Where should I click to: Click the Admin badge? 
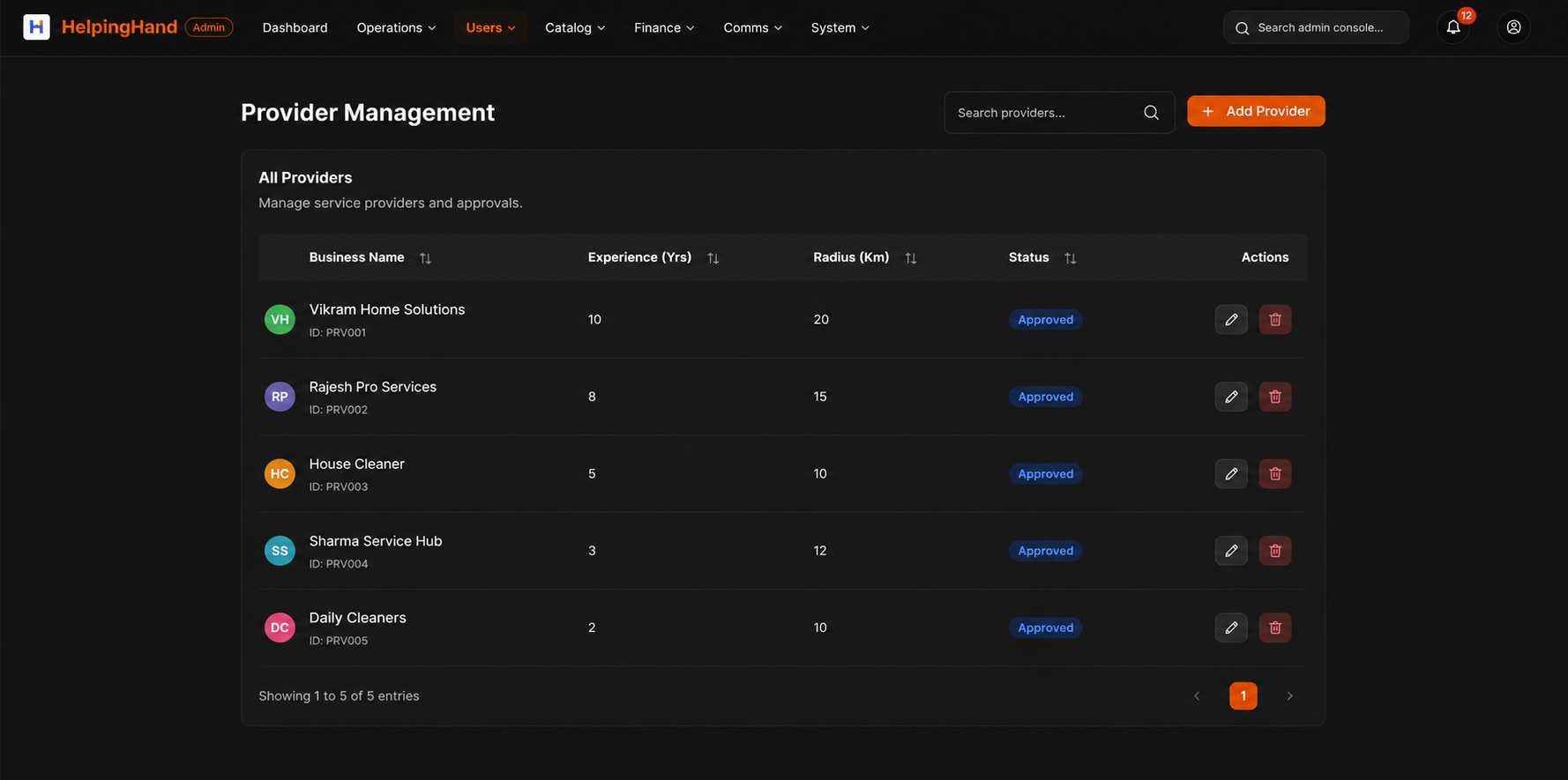point(209,27)
